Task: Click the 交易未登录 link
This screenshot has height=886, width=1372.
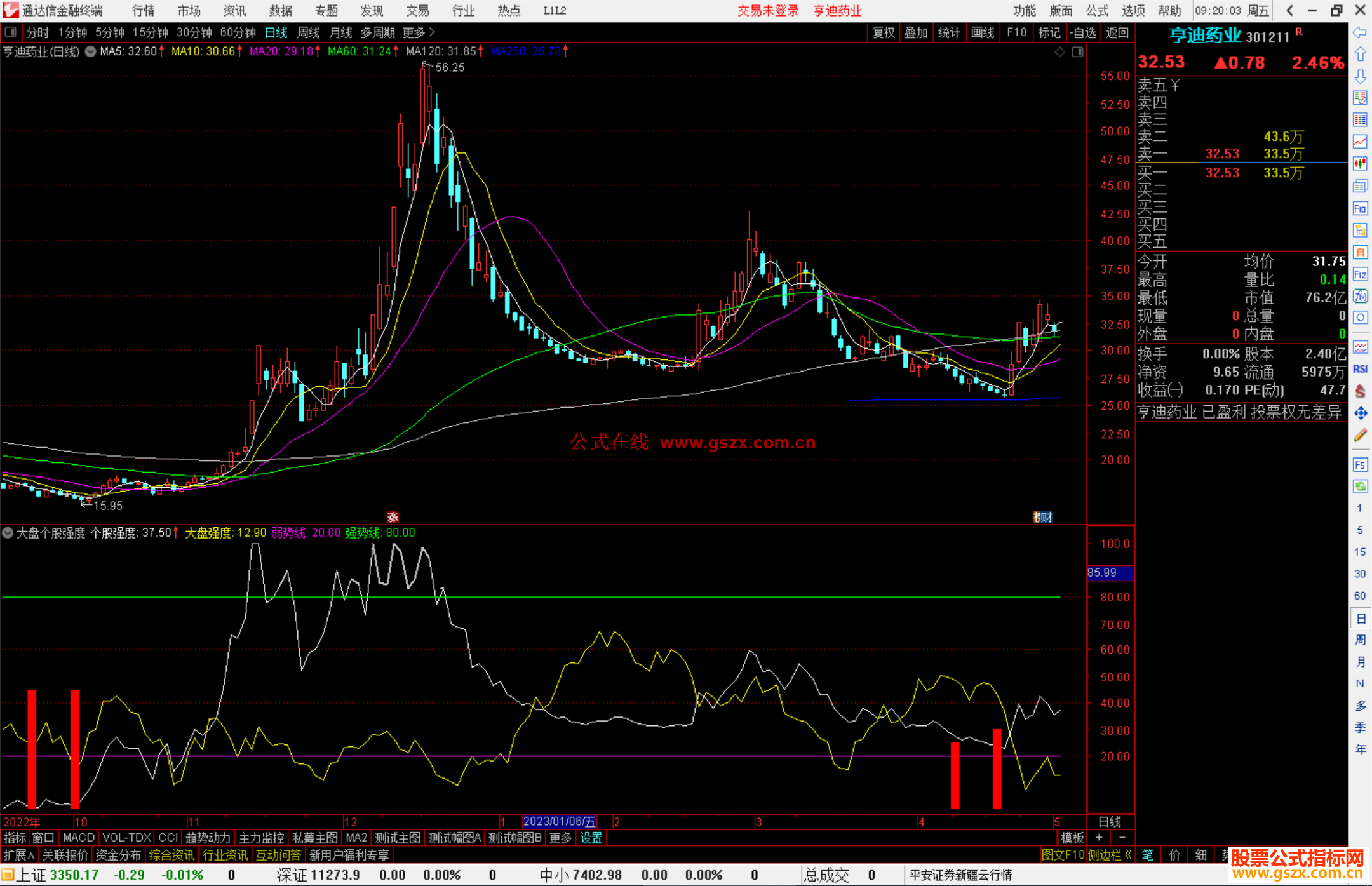Action: [x=767, y=11]
